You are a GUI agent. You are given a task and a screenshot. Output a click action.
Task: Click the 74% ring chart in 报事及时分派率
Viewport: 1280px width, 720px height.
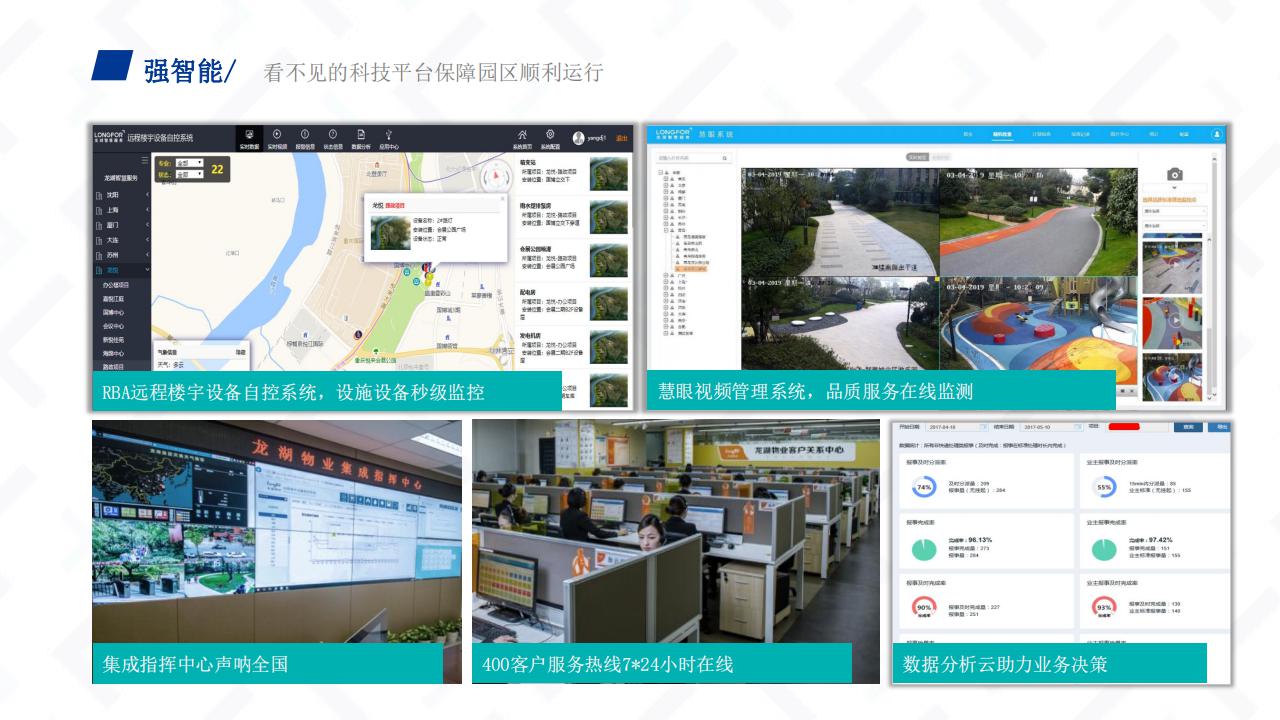[924, 487]
